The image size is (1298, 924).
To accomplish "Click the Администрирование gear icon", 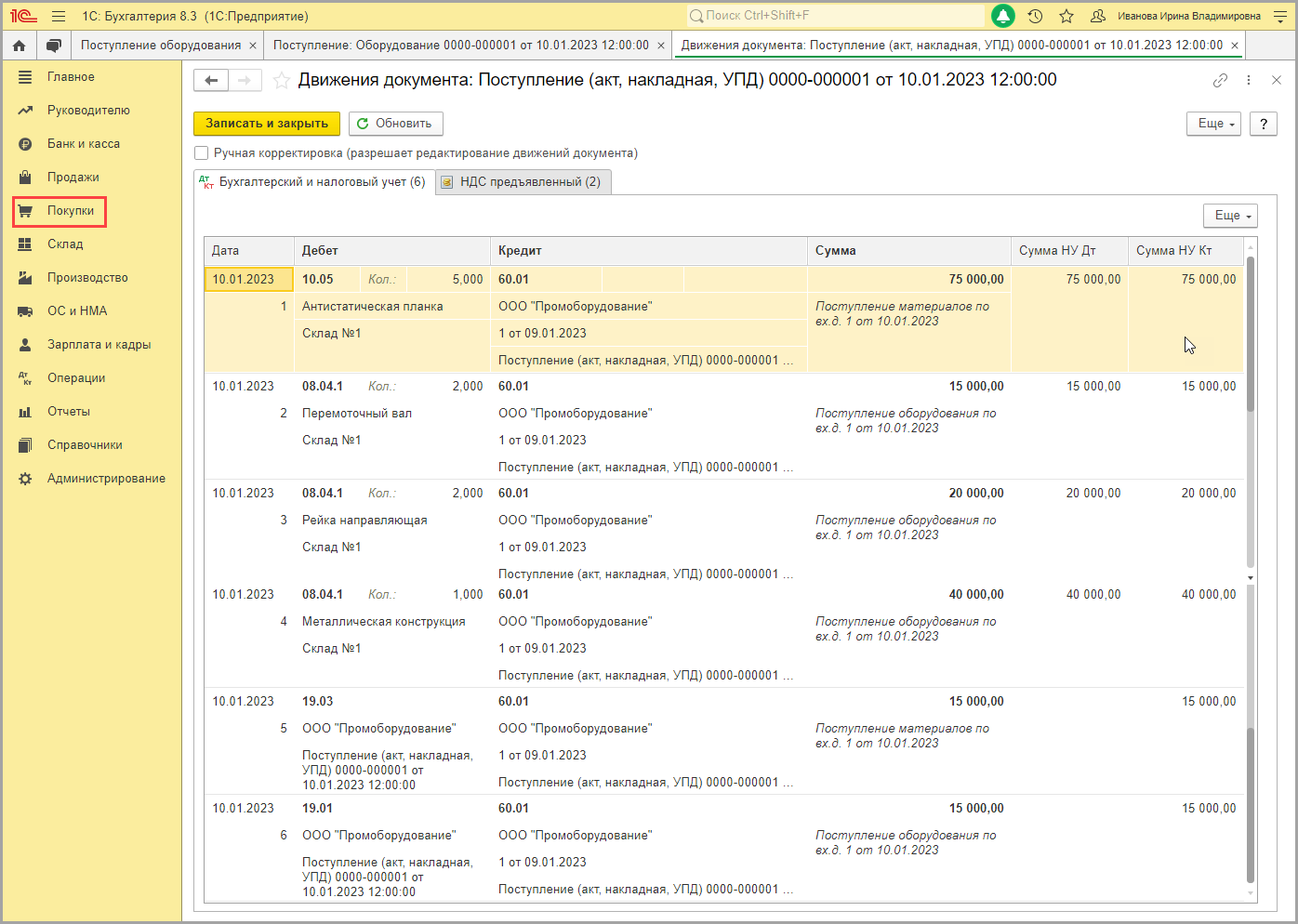I will point(25,479).
